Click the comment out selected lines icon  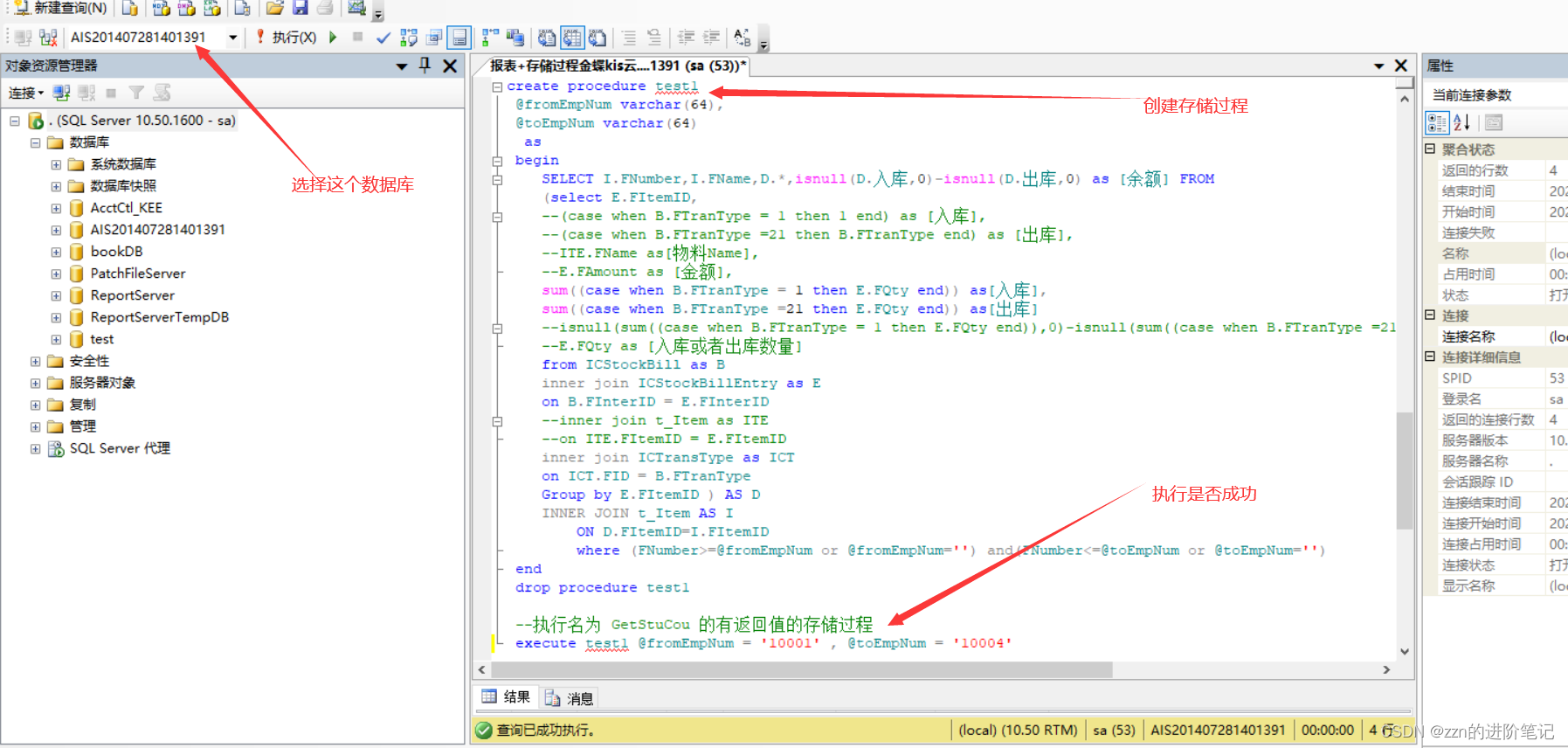(x=629, y=38)
